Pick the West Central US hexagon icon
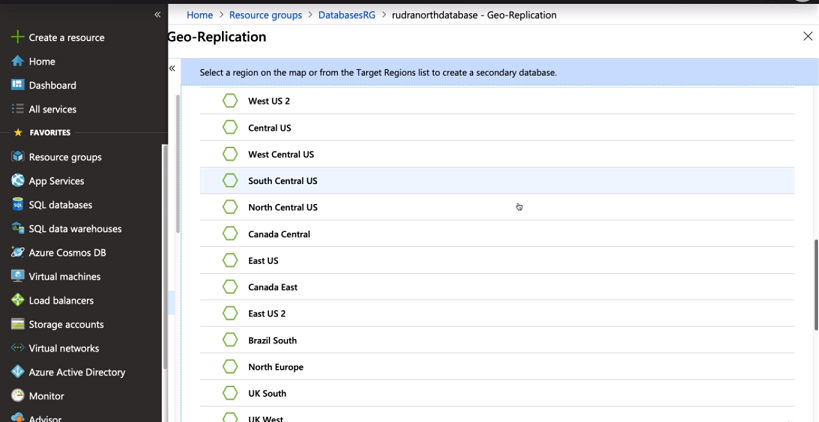 tap(230, 154)
